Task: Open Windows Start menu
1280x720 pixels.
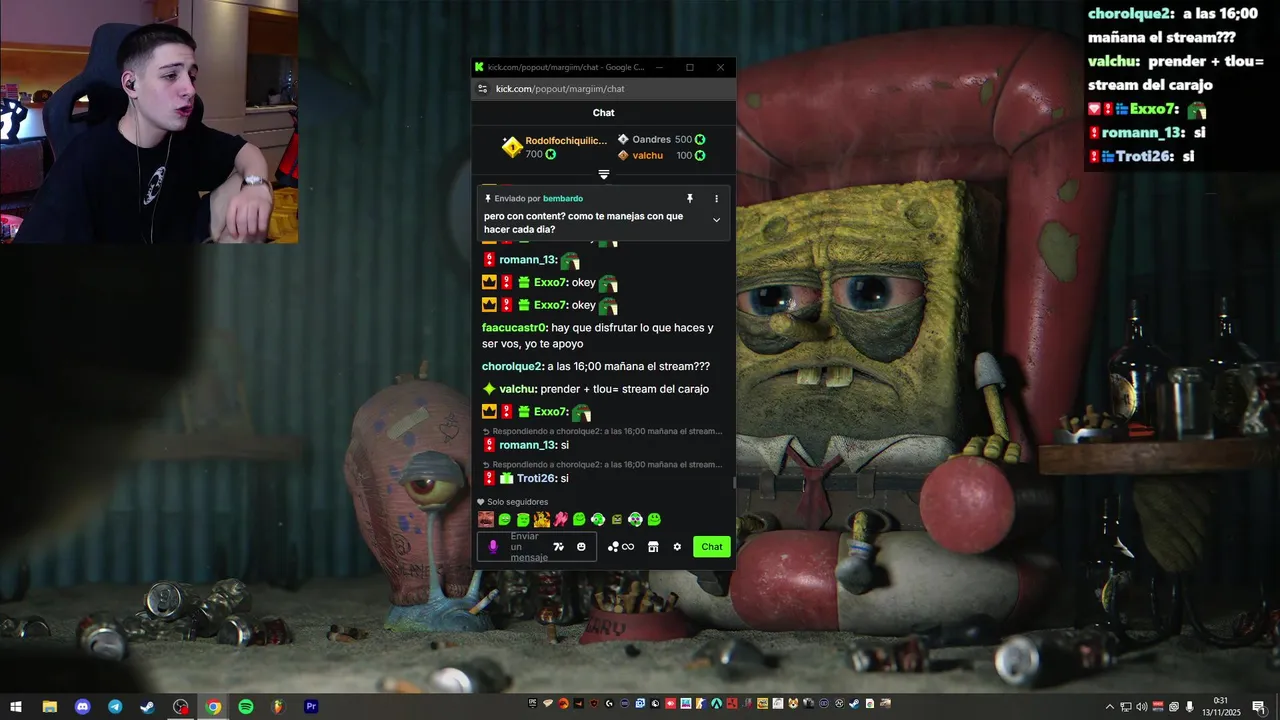Action: [16, 706]
